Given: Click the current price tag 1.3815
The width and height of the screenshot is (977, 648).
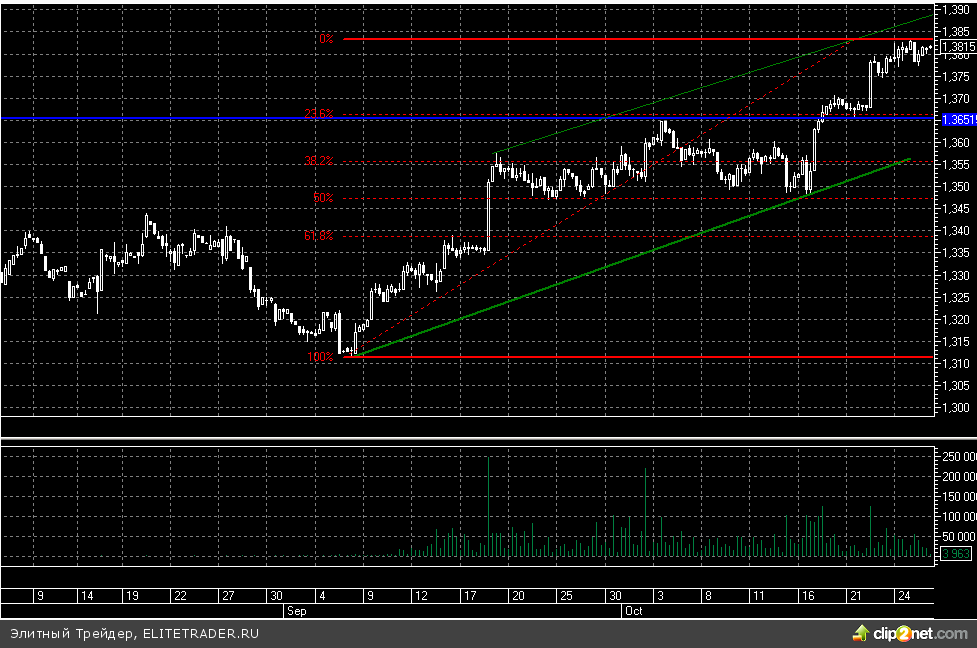Looking at the screenshot, I should click(x=958, y=46).
